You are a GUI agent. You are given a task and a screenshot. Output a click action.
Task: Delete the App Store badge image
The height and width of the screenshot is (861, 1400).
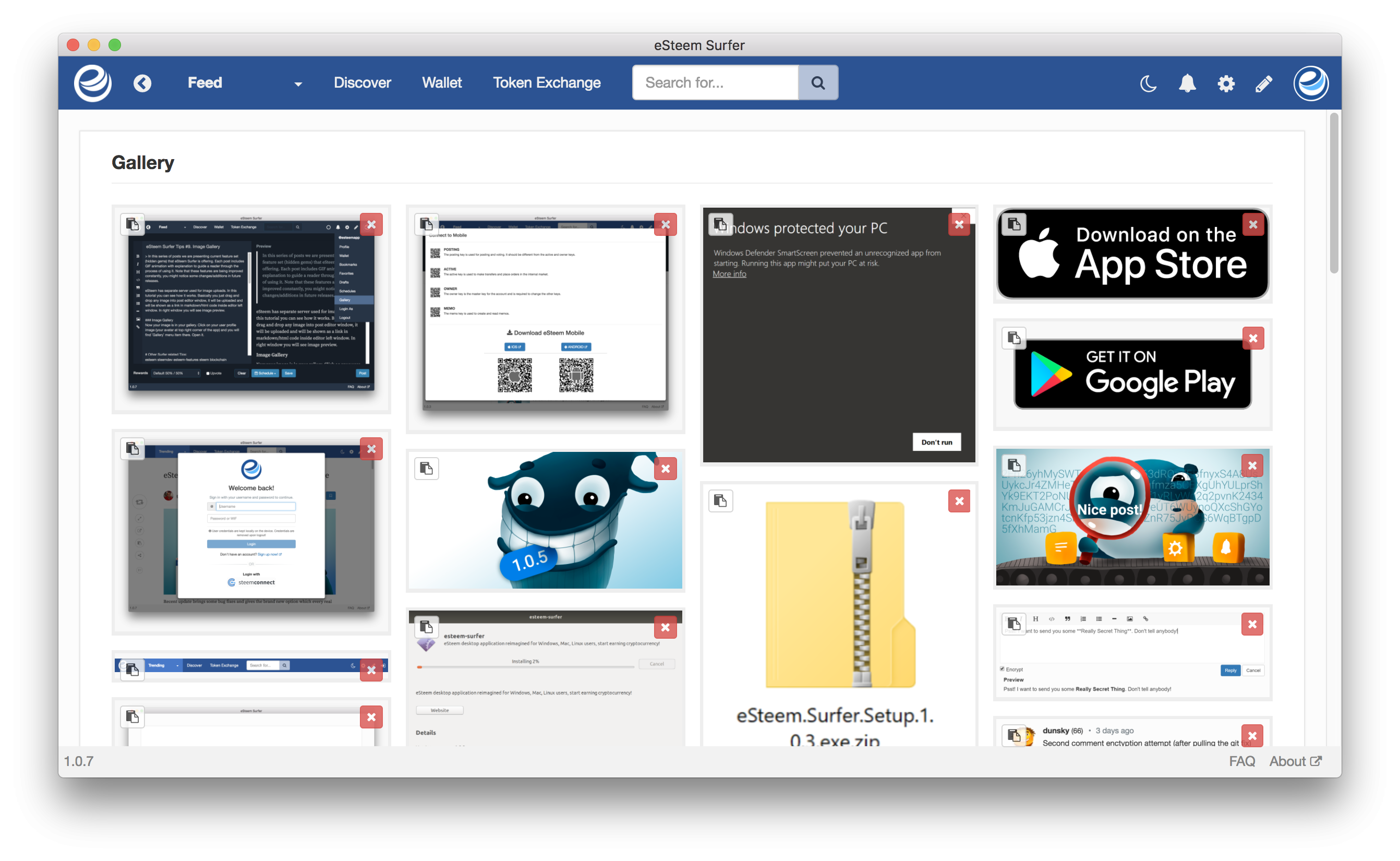tap(1253, 224)
